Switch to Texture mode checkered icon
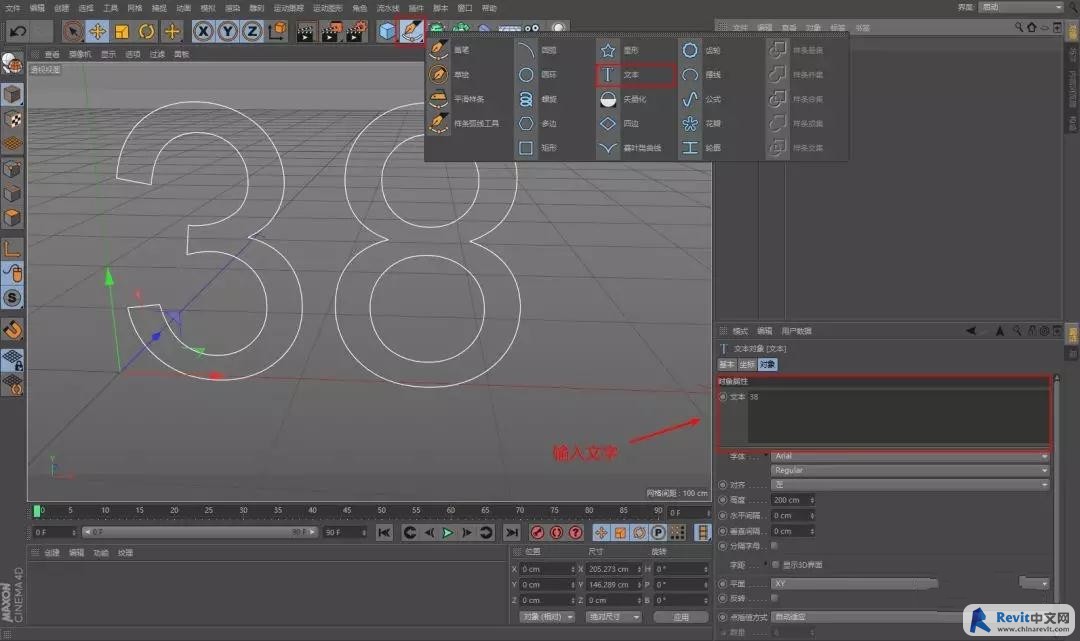Image resolution: width=1080 pixels, height=641 pixels. [x=12, y=119]
